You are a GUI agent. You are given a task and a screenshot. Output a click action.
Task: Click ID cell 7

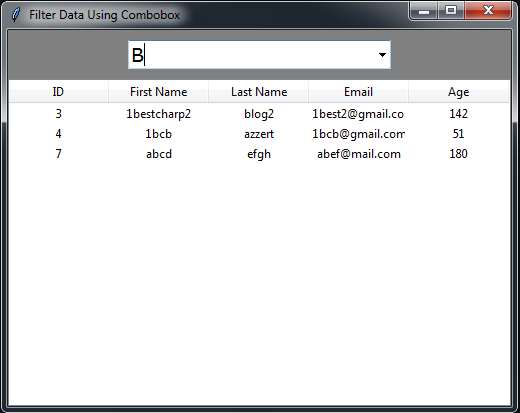coord(58,154)
